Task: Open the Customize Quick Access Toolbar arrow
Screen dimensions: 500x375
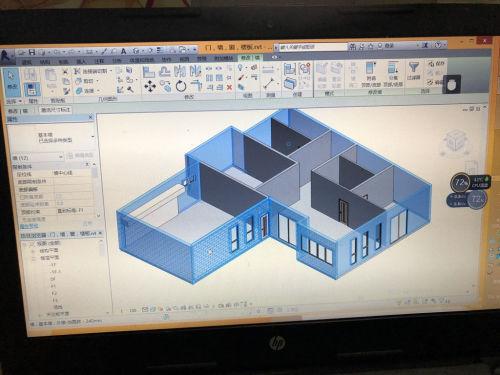Action: (194, 50)
